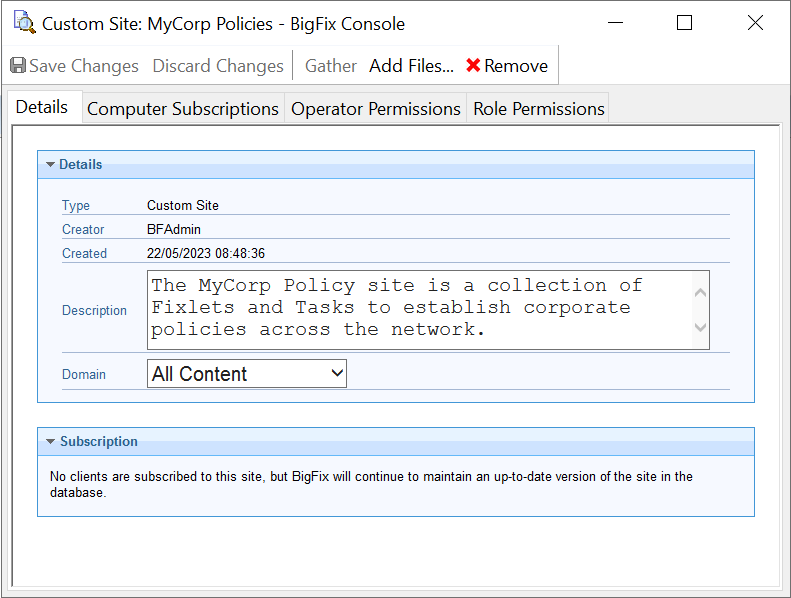Click the Save Changes floppy disk icon
Image resolution: width=791 pixels, height=598 pixels.
pos(18,66)
